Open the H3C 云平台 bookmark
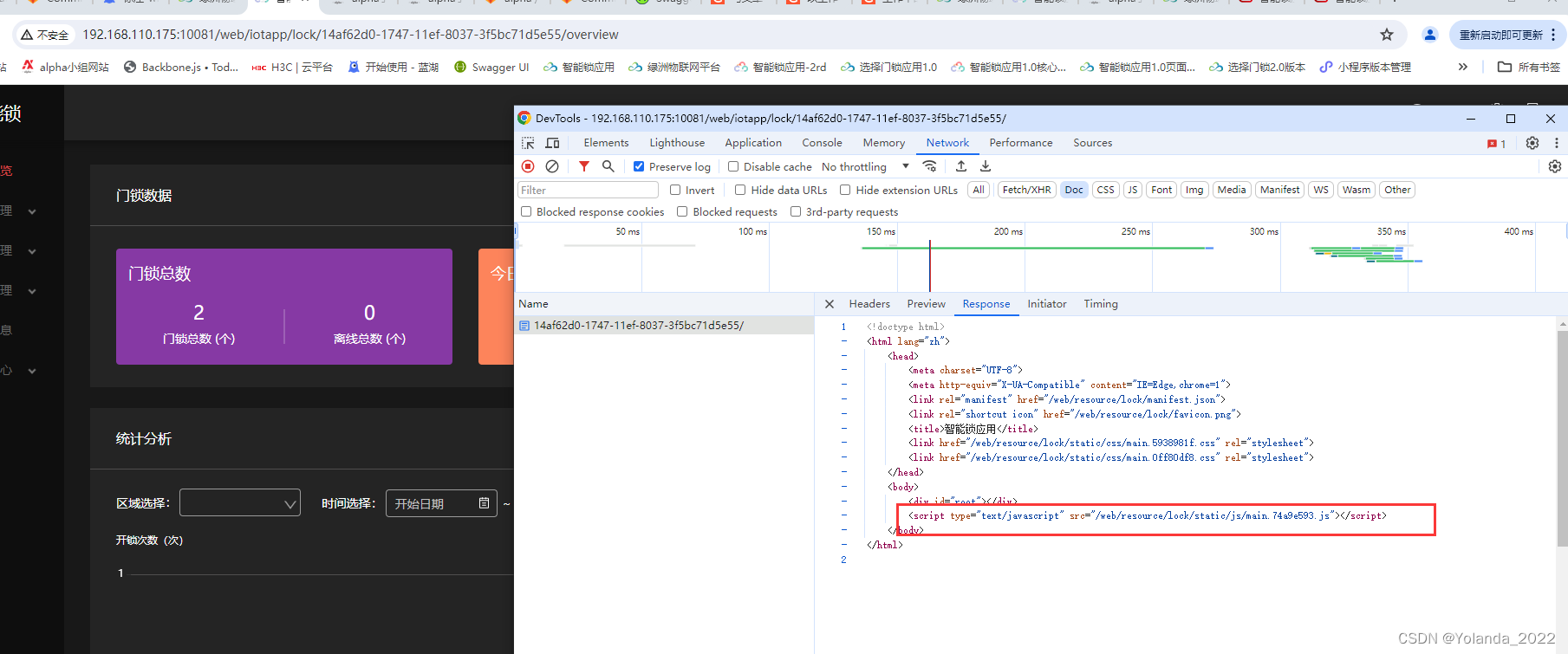Screen dimensions: 1568x654 click(292, 67)
